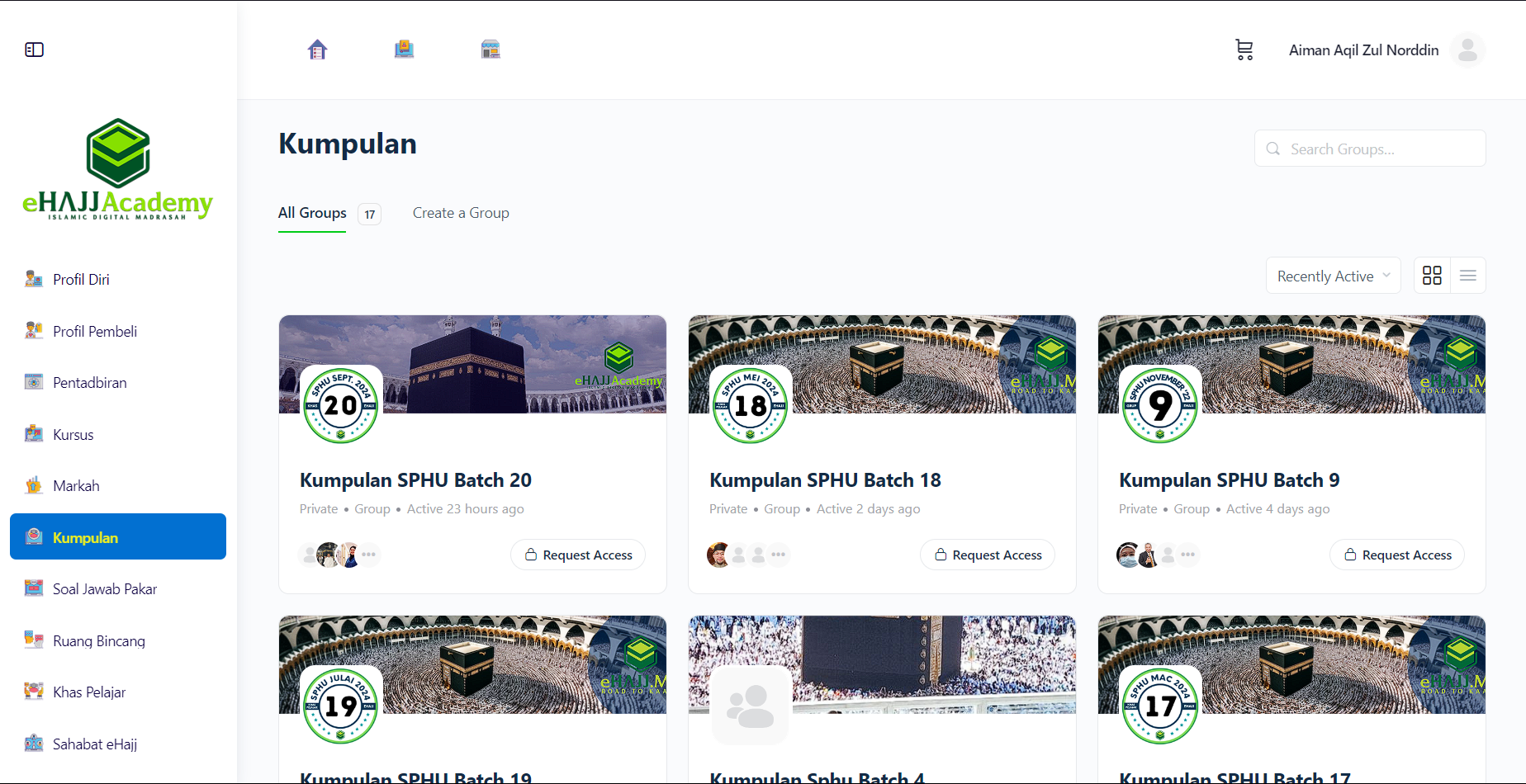Open the home icon in top navigation

[x=317, y=50]
